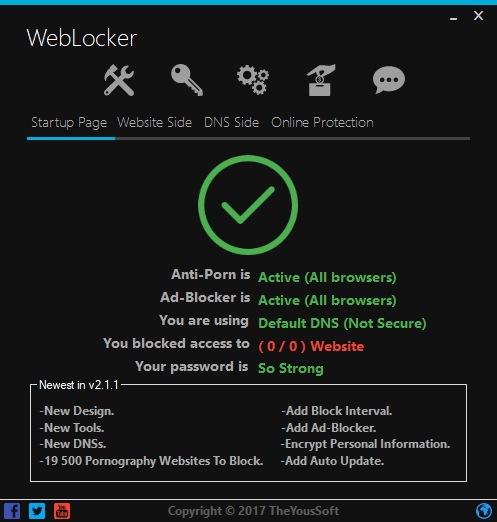This screenshot has height=522, width=497.
Task: Open the feedback speech bubble icon
Action: 389,80
